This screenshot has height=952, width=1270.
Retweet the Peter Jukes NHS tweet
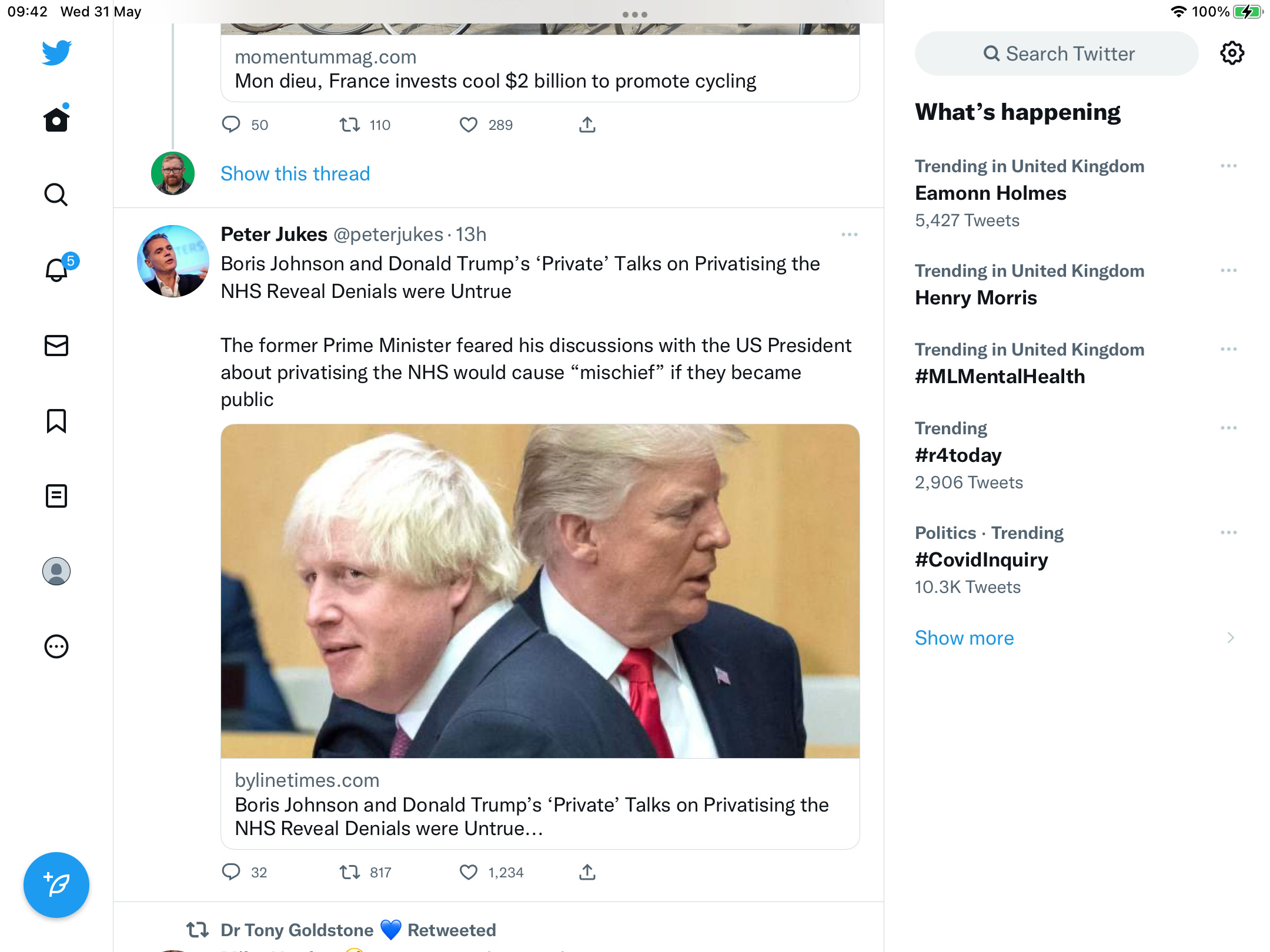(x=350, y=872)
